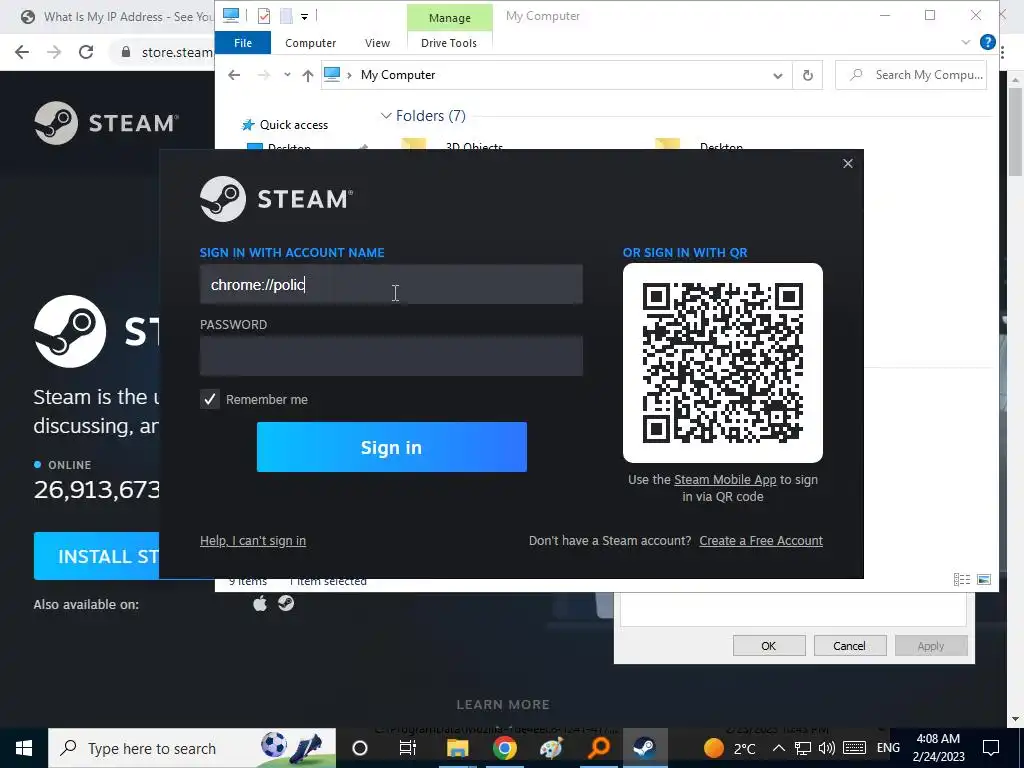Viewport: 1024px width, 768px height.
Task: Click the New folder icon in Explorer's title bar
Action: (x=286, y=16)
